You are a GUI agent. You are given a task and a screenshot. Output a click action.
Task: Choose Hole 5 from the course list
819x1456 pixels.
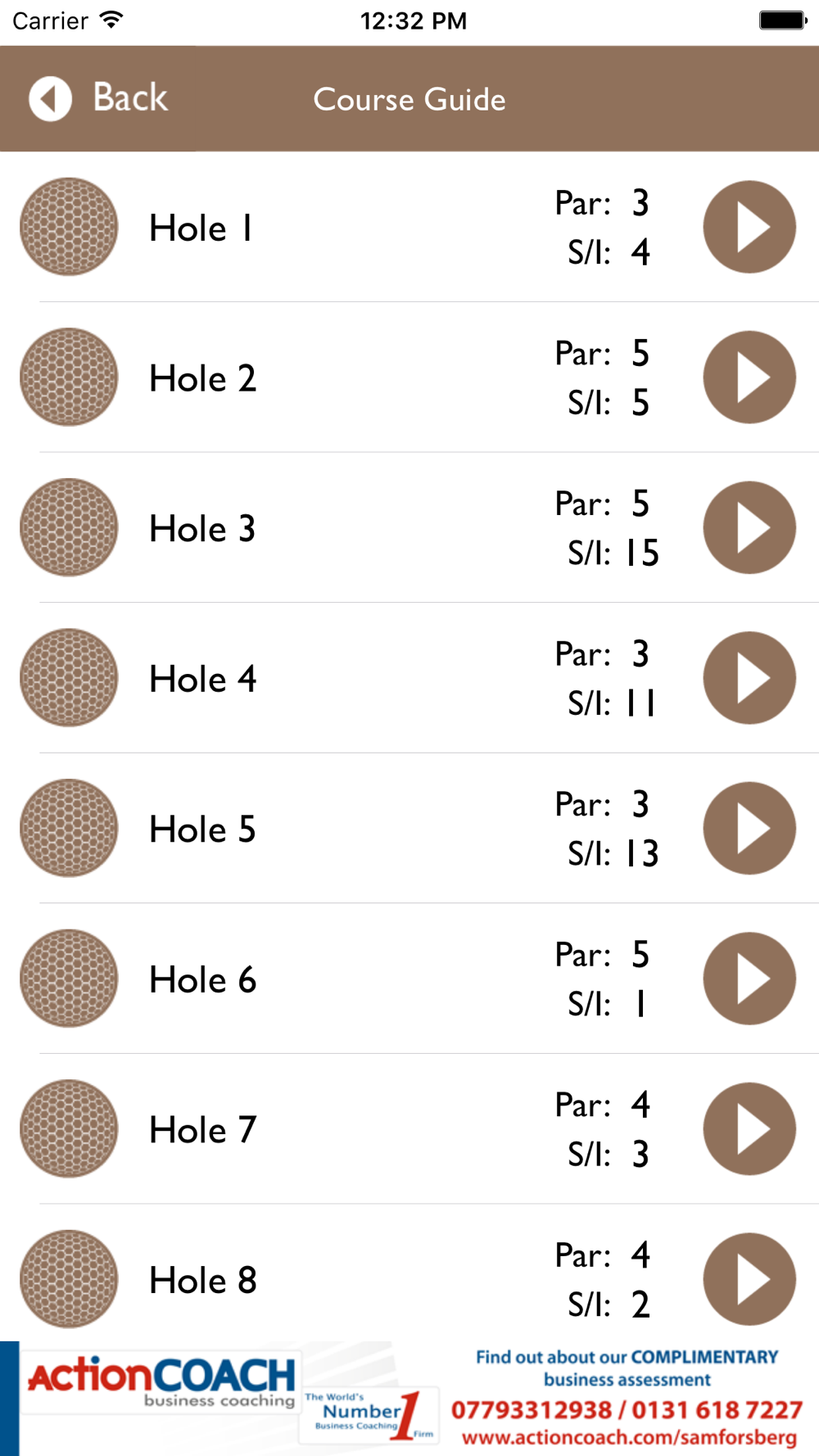(x=202, y=830)
